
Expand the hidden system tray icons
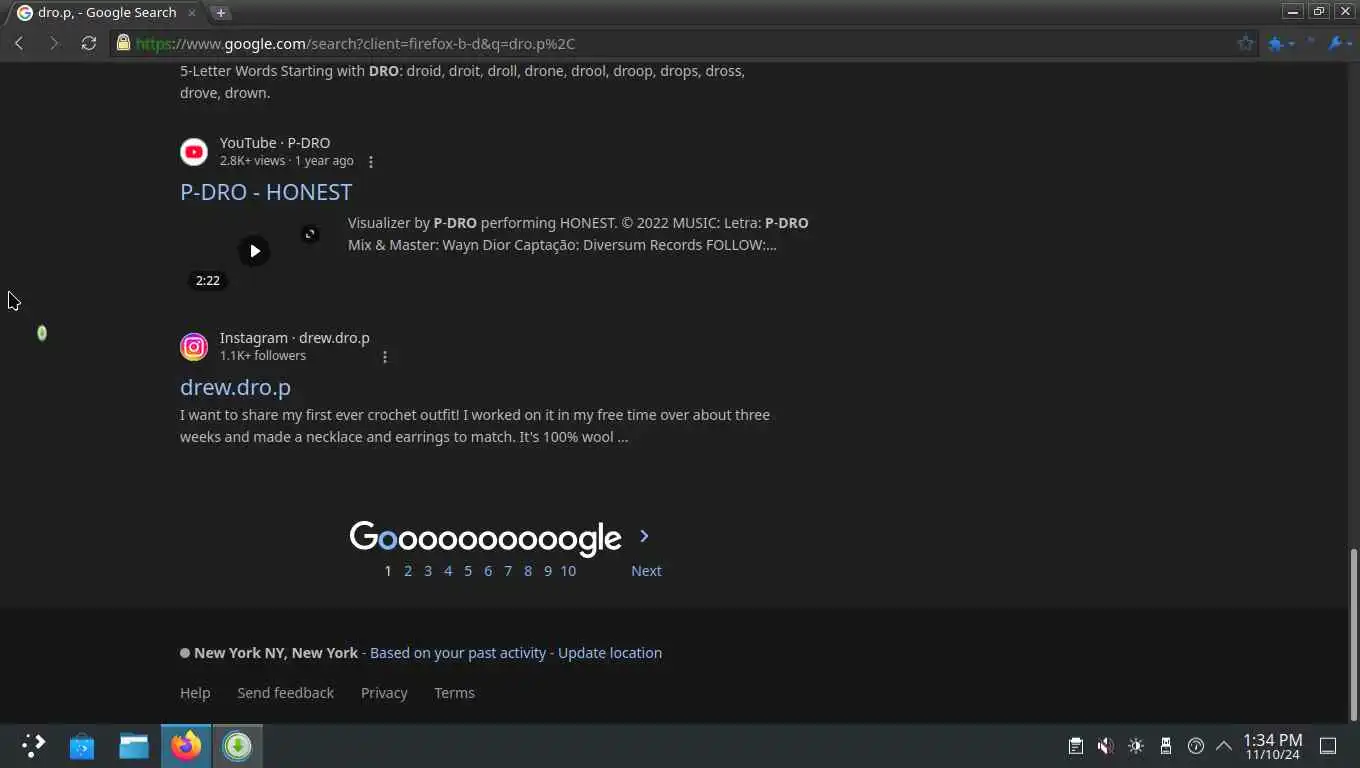point(1224,746)
